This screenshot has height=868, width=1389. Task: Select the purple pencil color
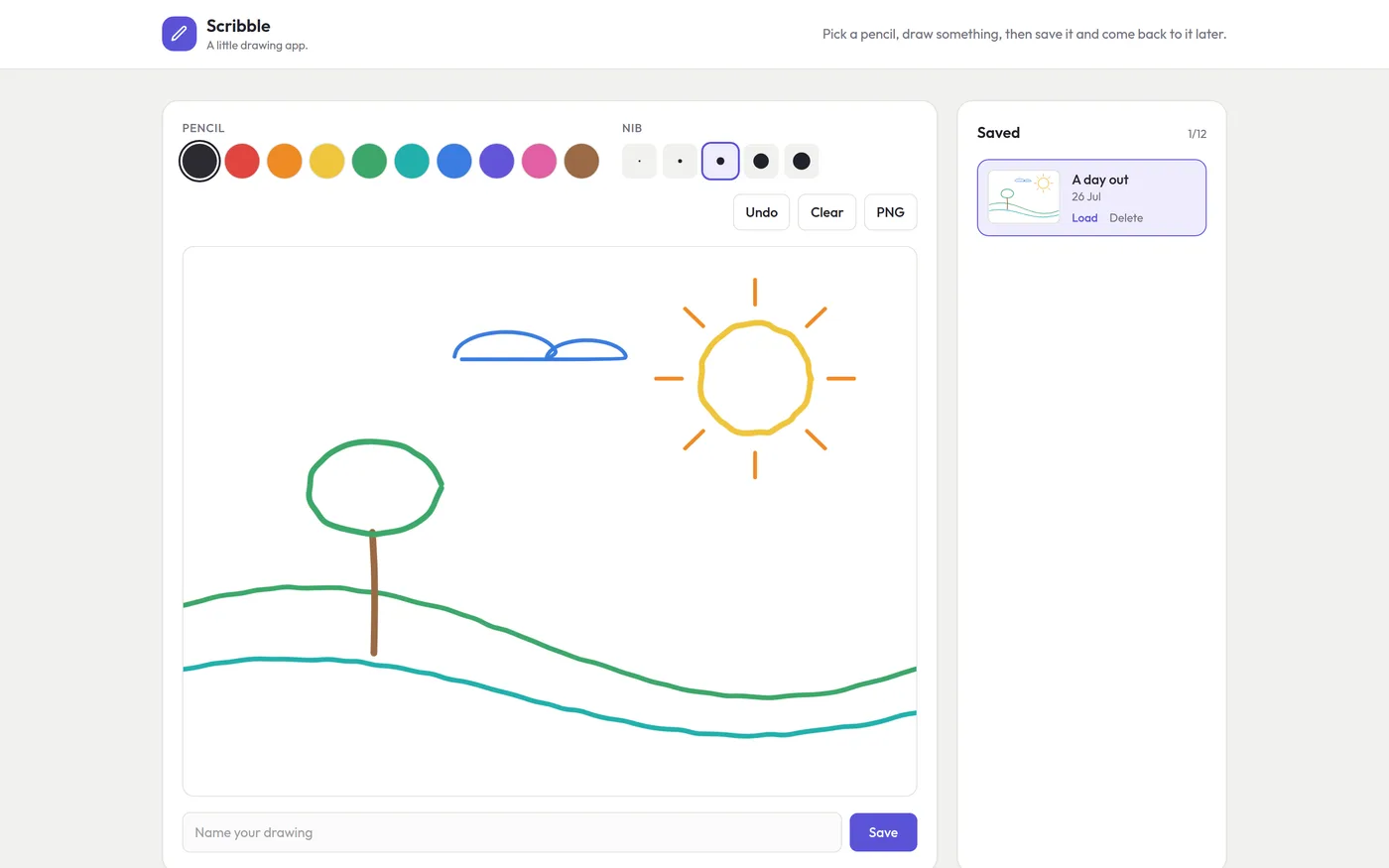497,161
